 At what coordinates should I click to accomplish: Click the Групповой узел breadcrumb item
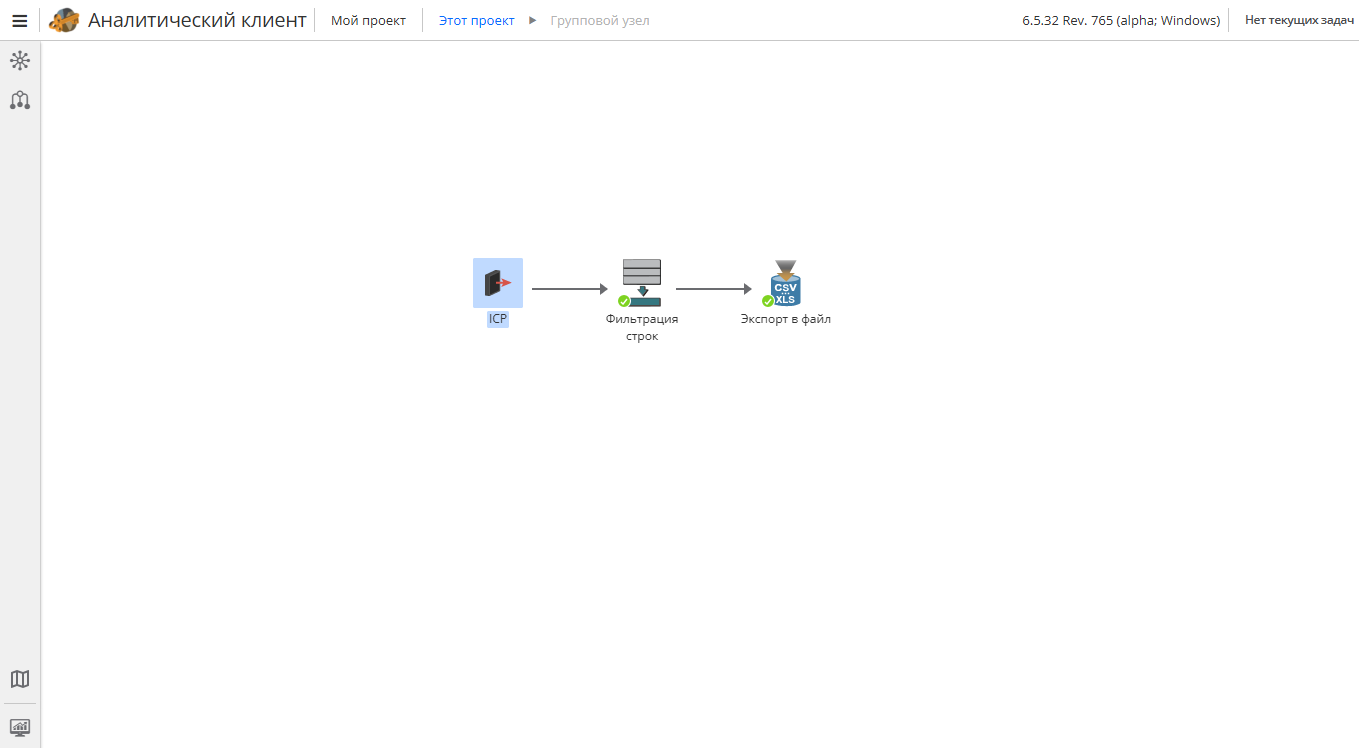600,21
